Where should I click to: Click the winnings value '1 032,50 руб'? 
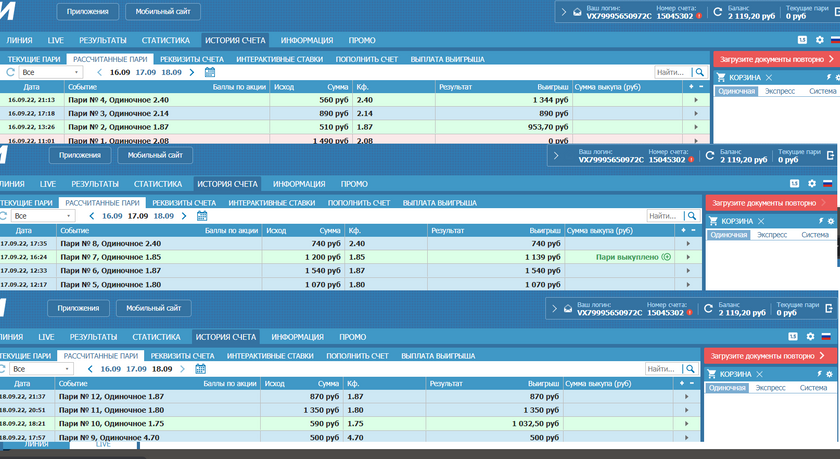pos(535,424)
